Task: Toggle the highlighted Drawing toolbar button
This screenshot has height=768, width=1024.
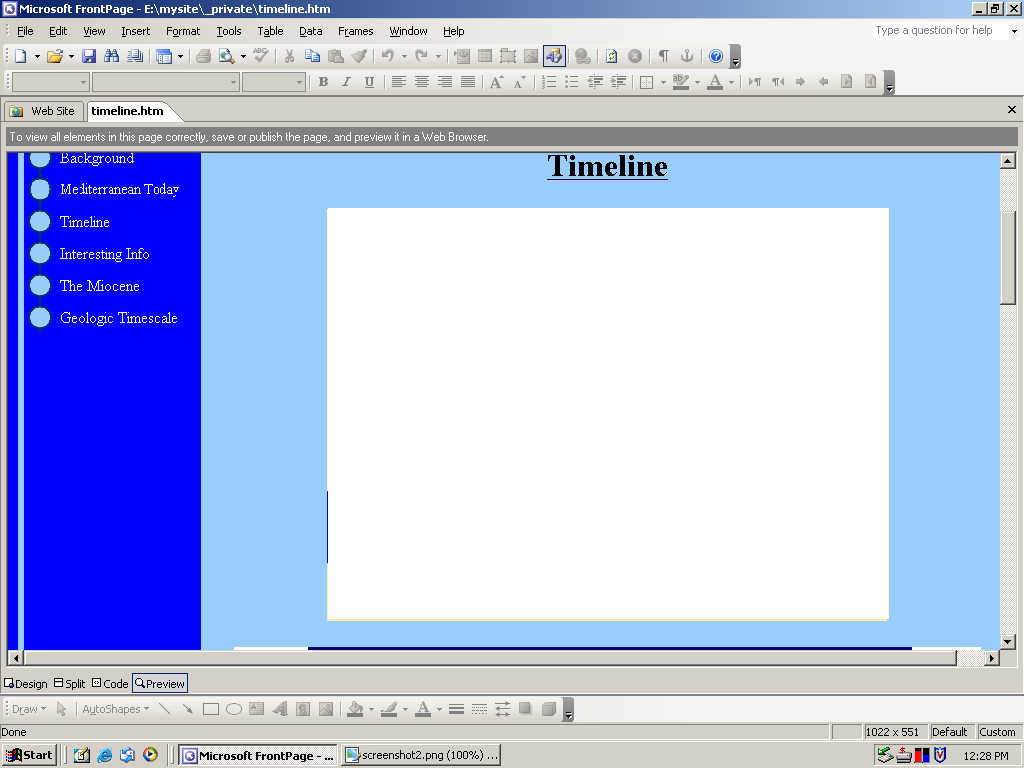Action: [x=554, y=56]
